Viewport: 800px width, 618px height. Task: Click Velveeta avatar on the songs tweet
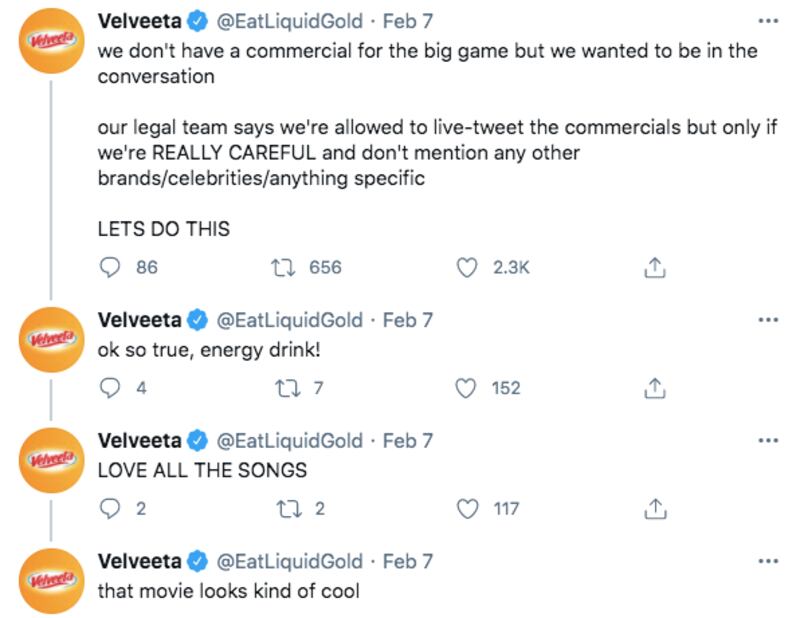tap(51, 461)
